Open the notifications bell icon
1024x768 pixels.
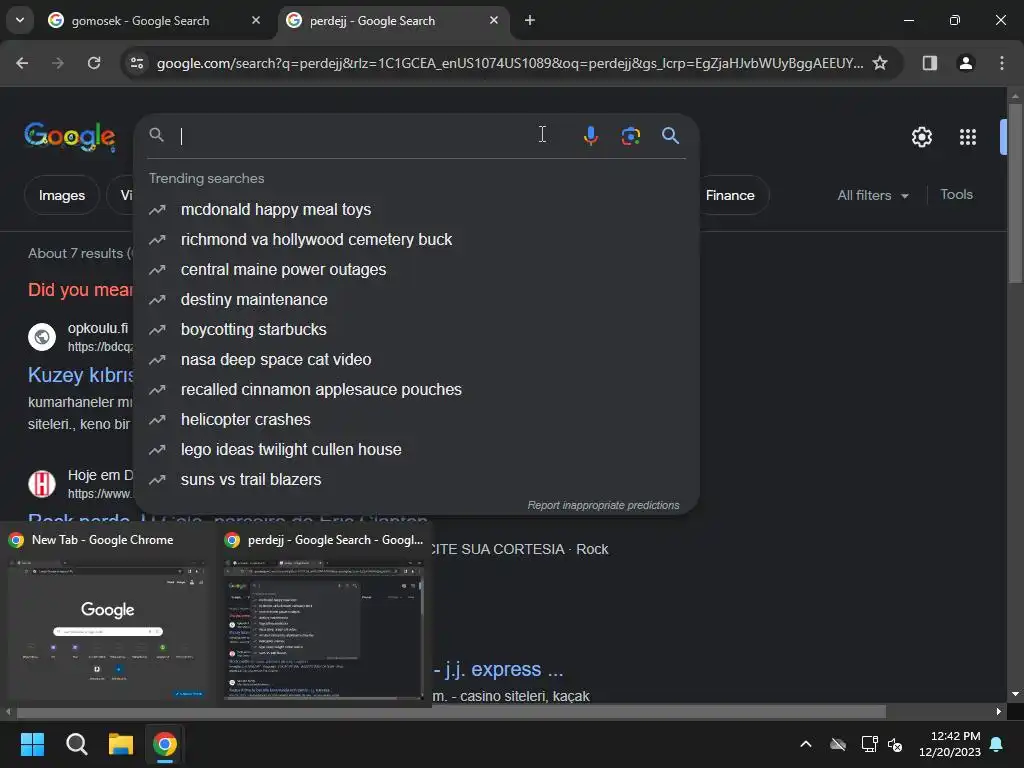click(997, 744)
